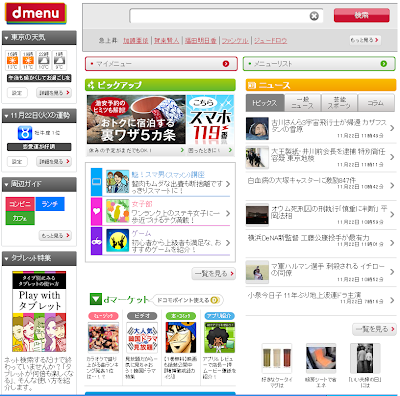Open the マイメニュー expandable bar
This screenshot has height=396, width=400.
click(161, 64)
